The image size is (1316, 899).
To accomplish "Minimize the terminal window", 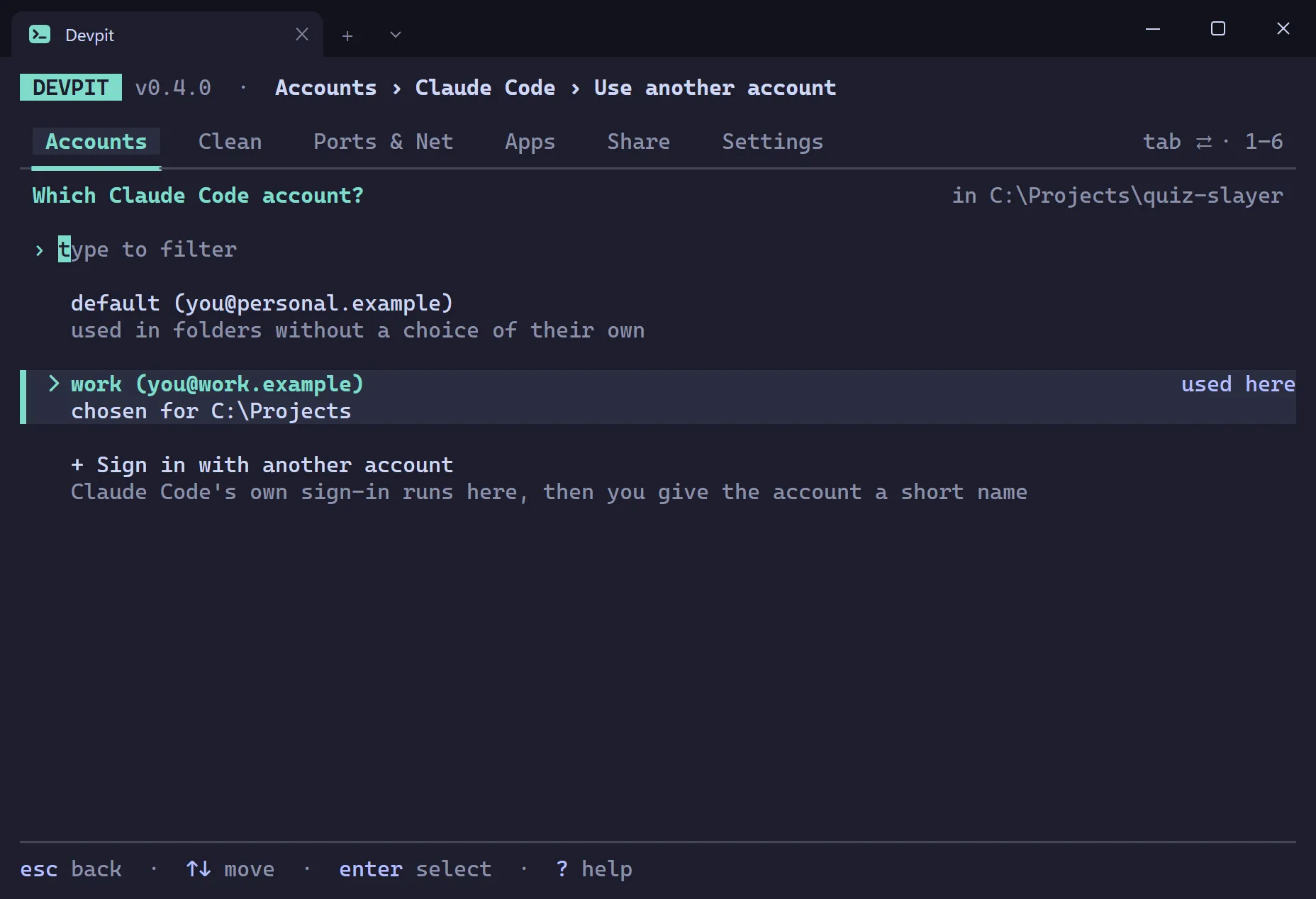I will pos(1153,29).
